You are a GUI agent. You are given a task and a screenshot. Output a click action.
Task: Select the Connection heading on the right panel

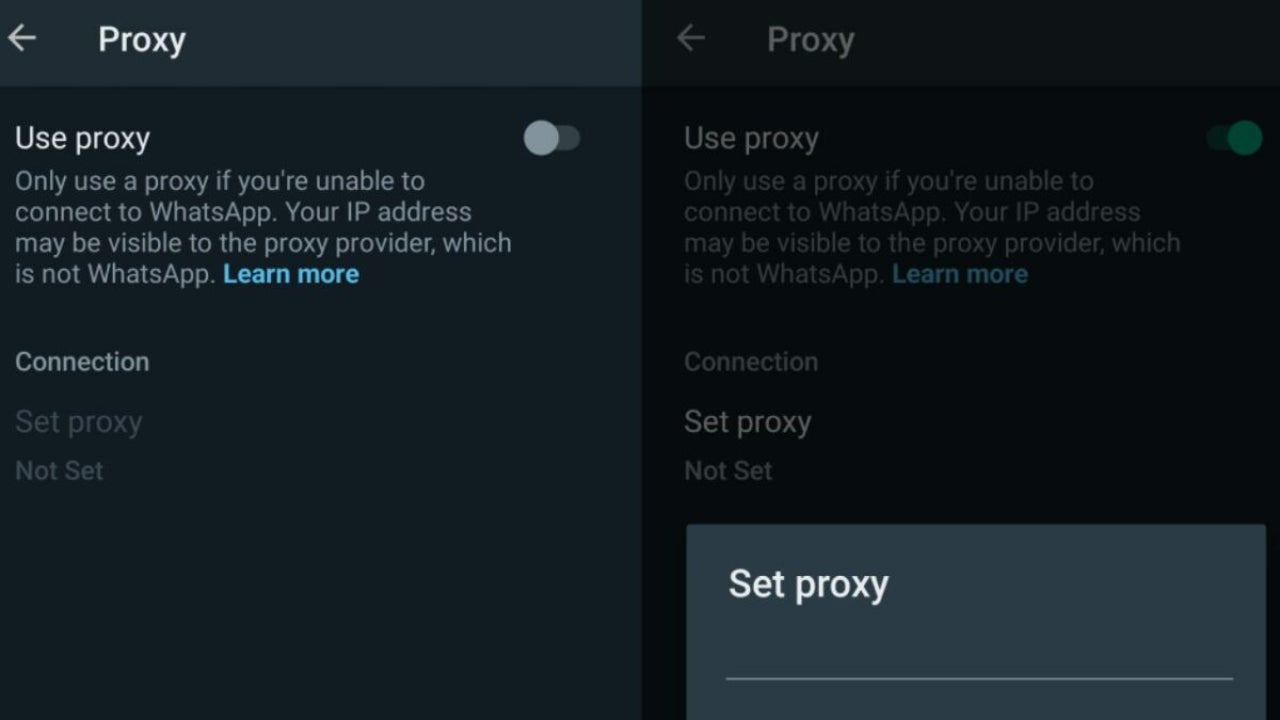751,361
